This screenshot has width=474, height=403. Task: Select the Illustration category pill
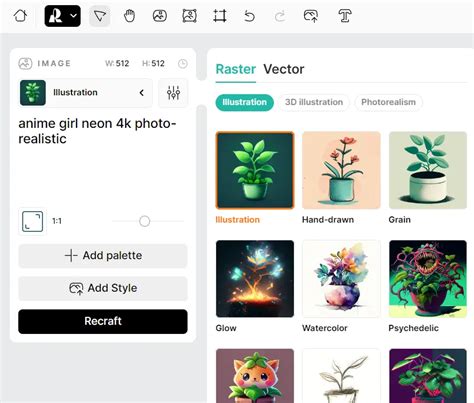click(244, 102)
